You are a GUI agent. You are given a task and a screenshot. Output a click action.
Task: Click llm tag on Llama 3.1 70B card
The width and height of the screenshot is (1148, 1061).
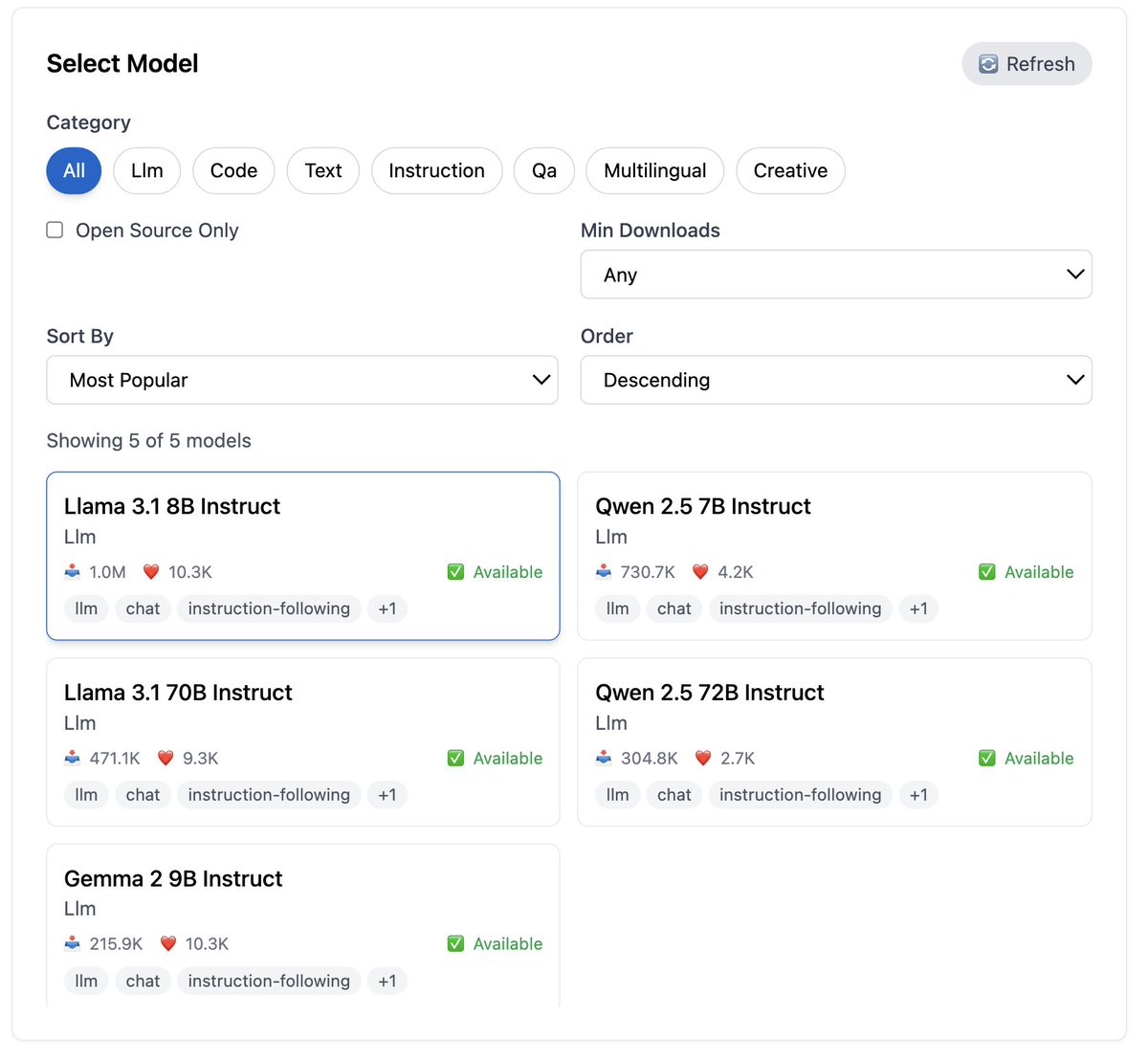[x=86, y=795]
